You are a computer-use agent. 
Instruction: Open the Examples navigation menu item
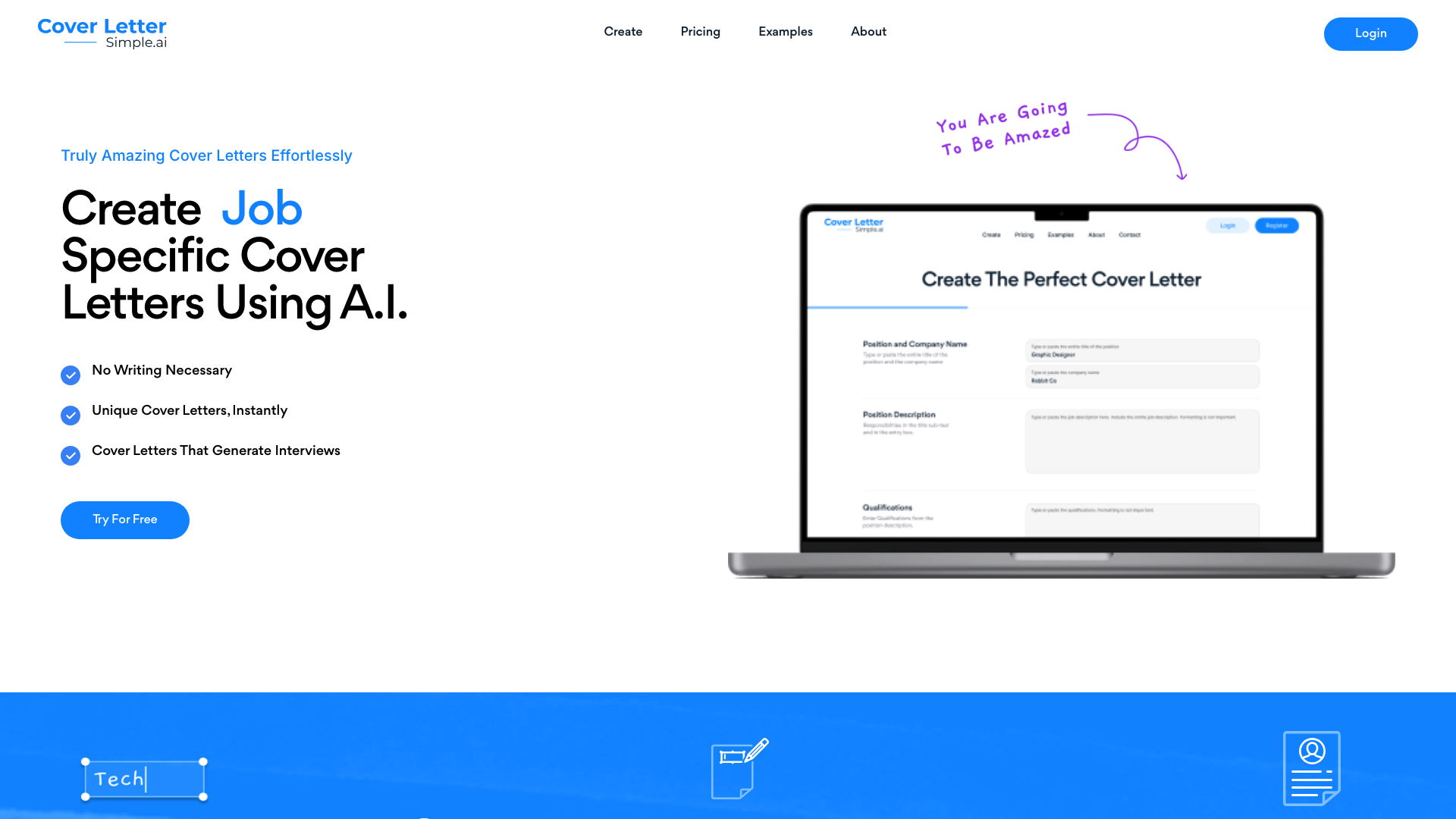coord(785,32)
